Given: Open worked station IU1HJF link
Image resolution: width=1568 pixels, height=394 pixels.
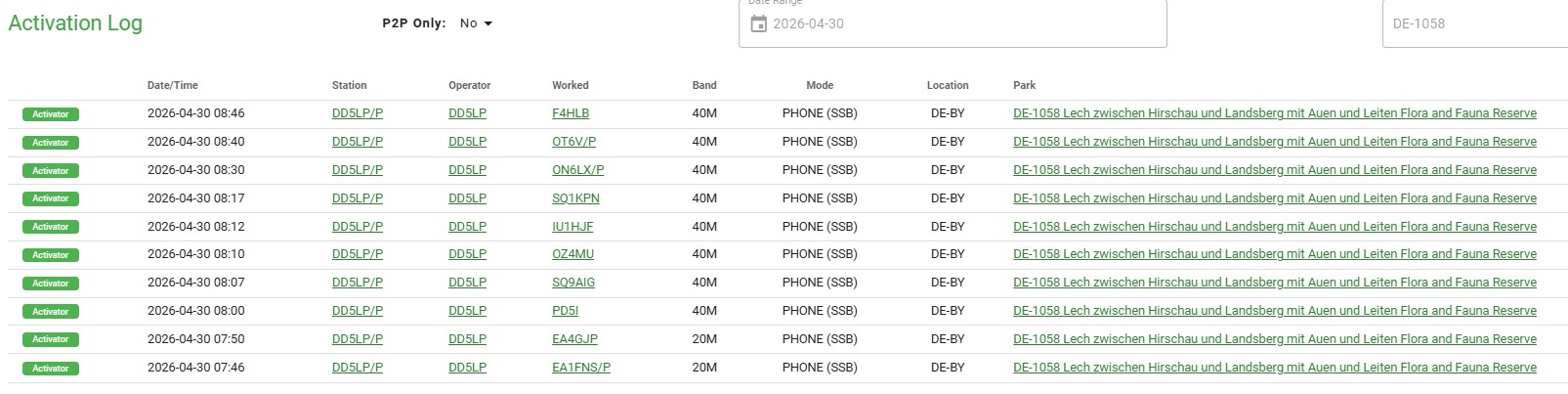Looking at the screenshot, I should point(572,227).
